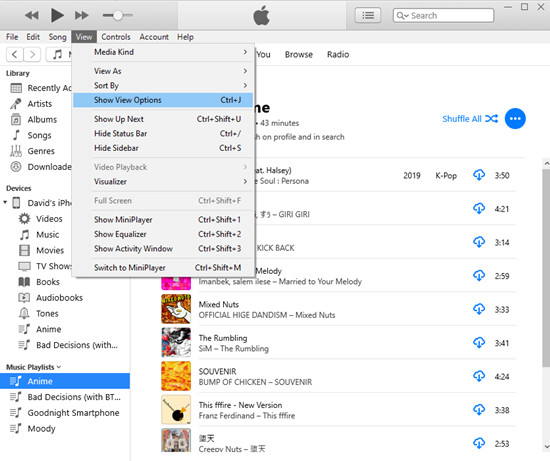
Task: Select Switch to MiniPlayer
Action: (163, 268)
